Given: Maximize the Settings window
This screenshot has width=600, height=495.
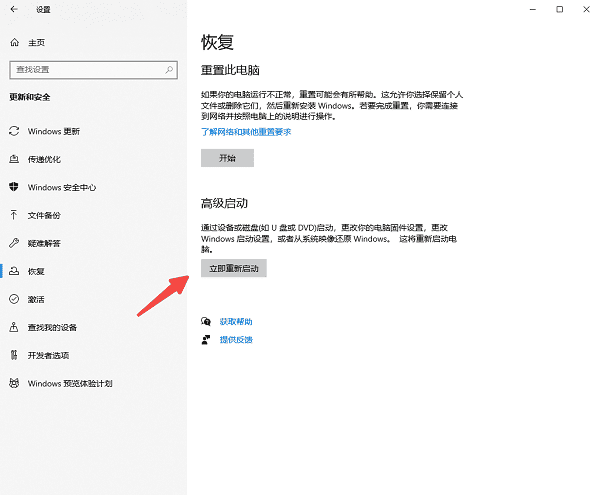Looking at the screenshot, I should pos(559,9).
